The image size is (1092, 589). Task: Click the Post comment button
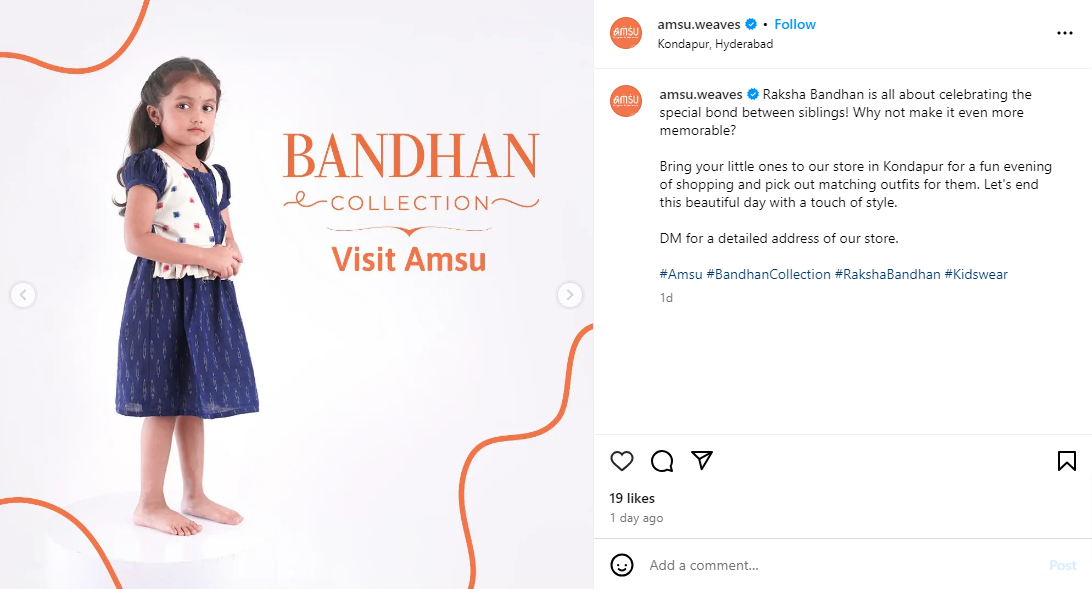point(1063,565)
